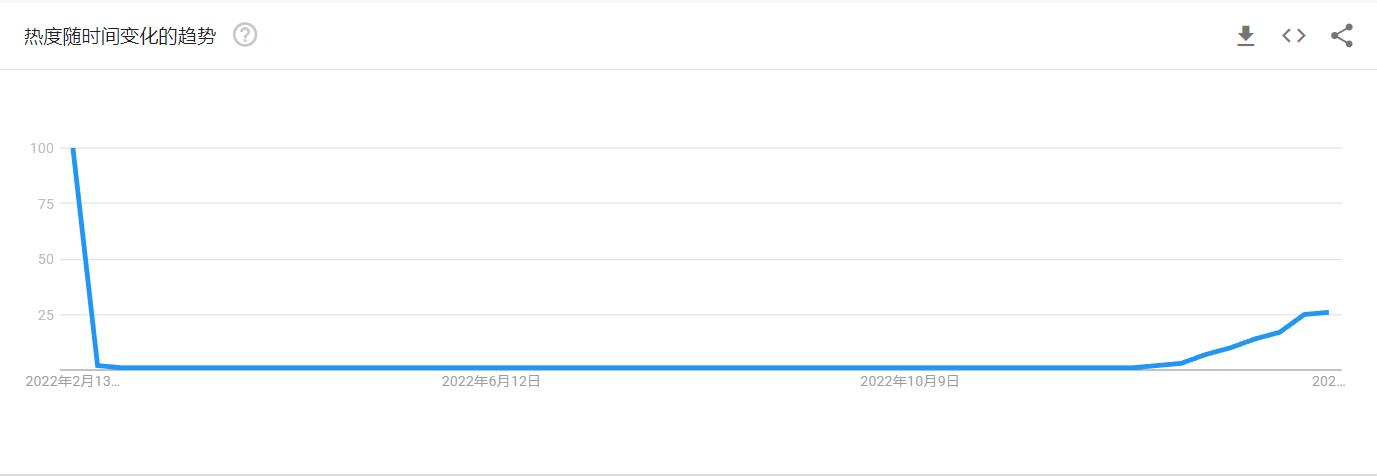
Task: Select the 2022年10月9日 date label
Action: point(910,381)
